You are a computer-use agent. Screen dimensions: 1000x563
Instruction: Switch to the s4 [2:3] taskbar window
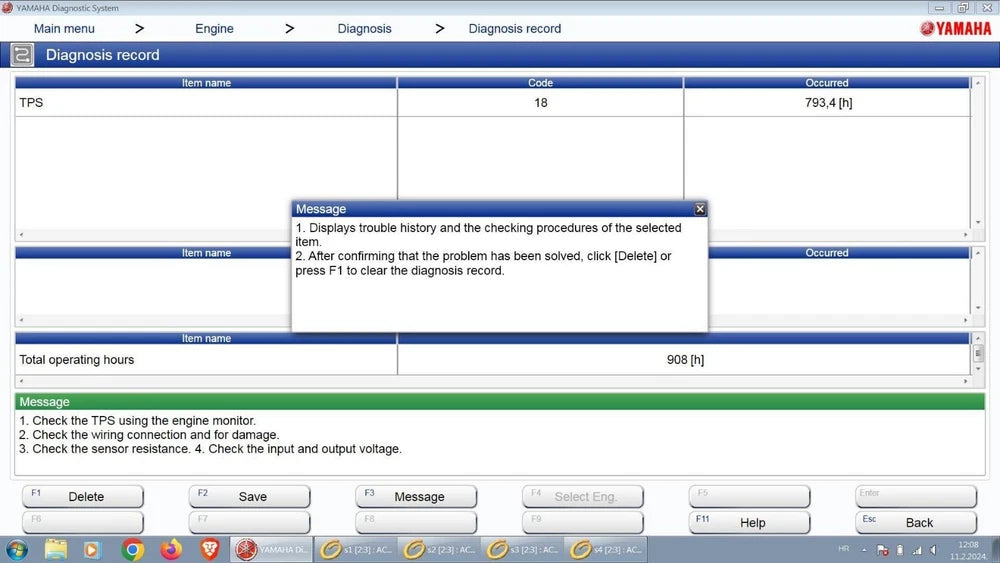tap(605, 549)
